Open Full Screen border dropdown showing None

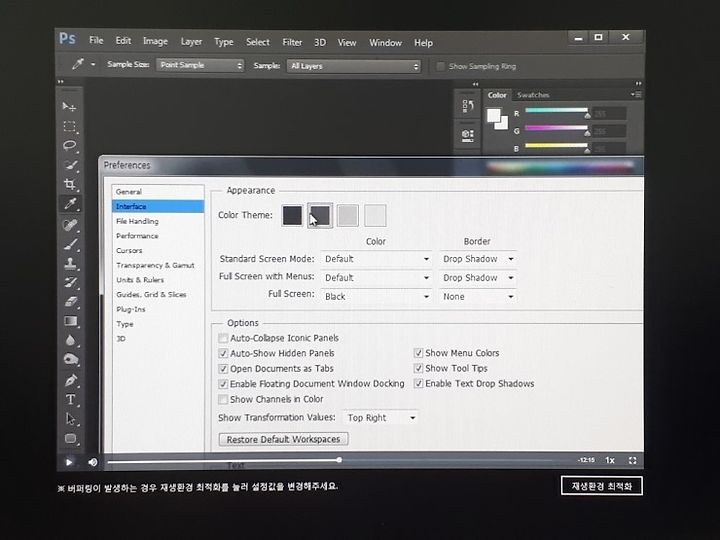tap(478, 297)
